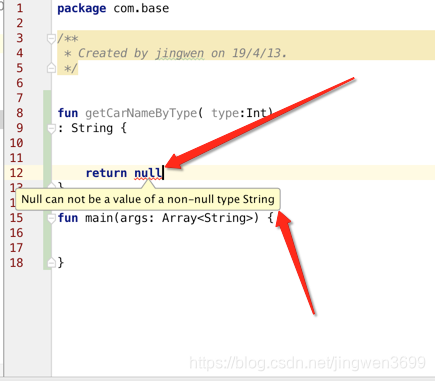Click line number 8 in the gutter
This screenshot has height=381, width=435.
[x=20, y=113]
